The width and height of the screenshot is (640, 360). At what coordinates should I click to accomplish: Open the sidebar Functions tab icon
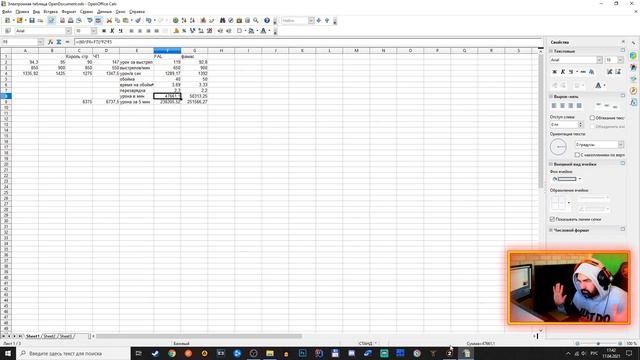[x=633, y=102]
